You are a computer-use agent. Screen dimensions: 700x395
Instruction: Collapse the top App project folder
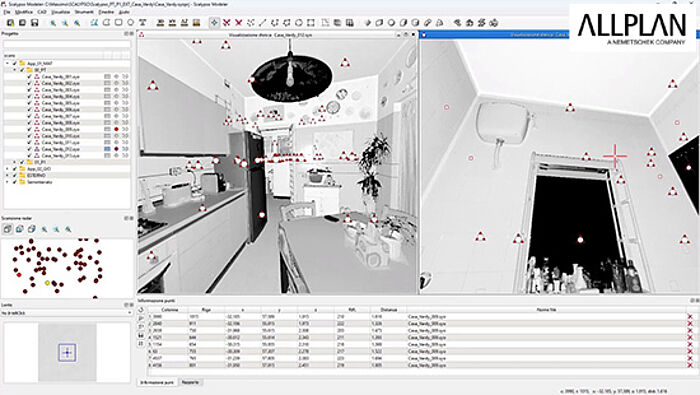tap(7, 63)
